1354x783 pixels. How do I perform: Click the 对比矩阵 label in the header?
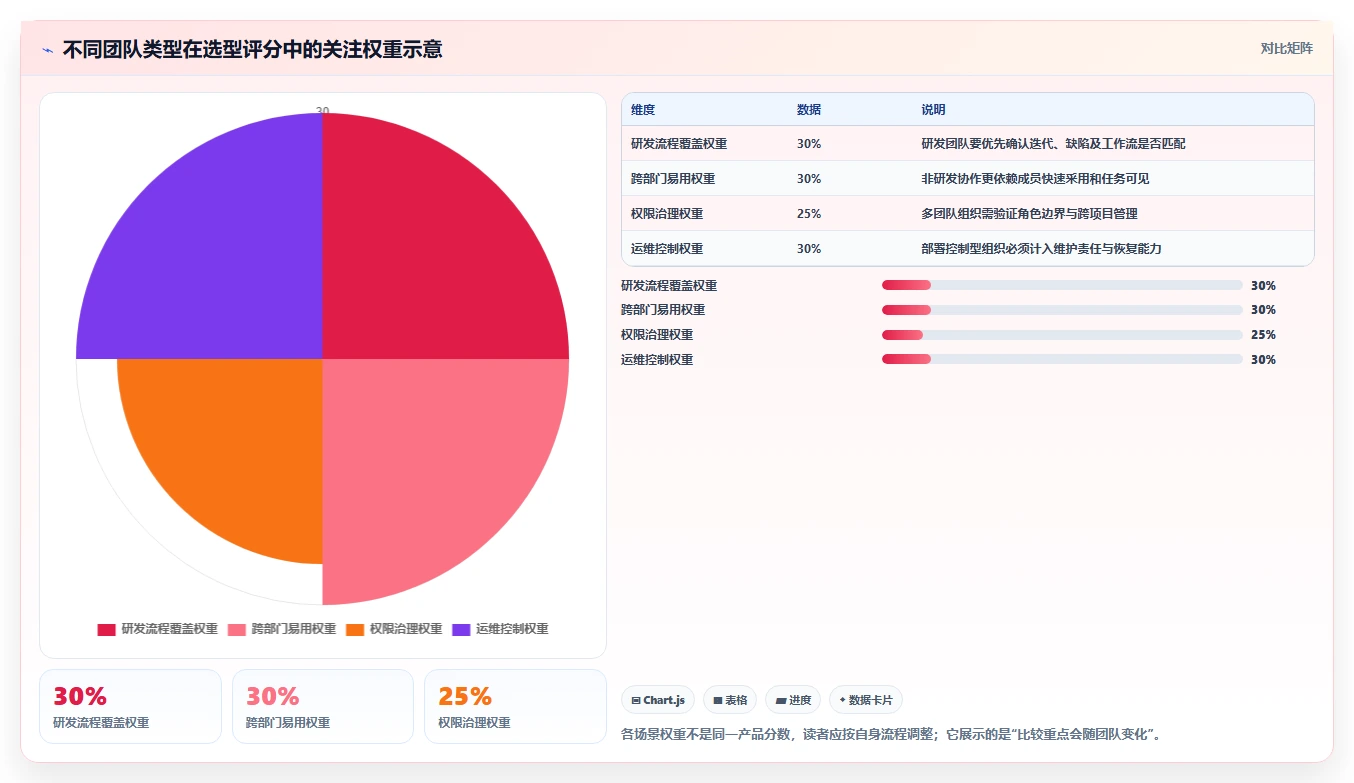click(x=1287, y=48)
